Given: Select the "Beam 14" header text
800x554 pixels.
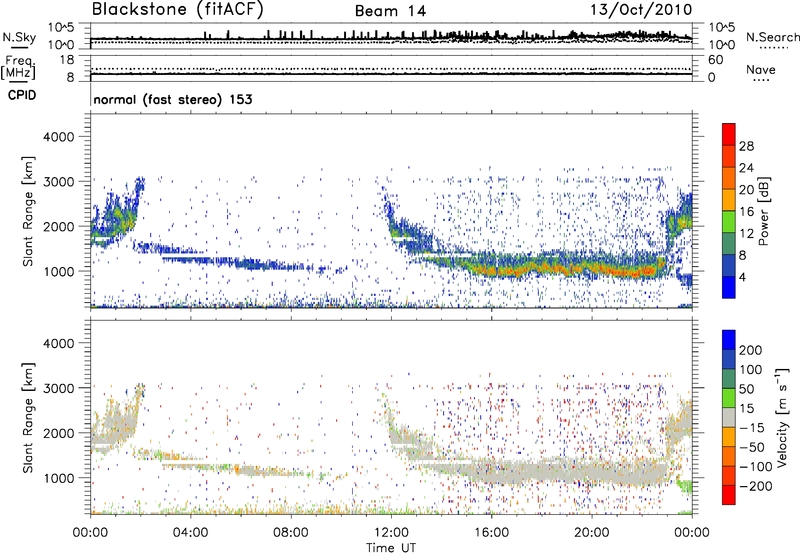Looking at the screenshot, I should [390, 11].
